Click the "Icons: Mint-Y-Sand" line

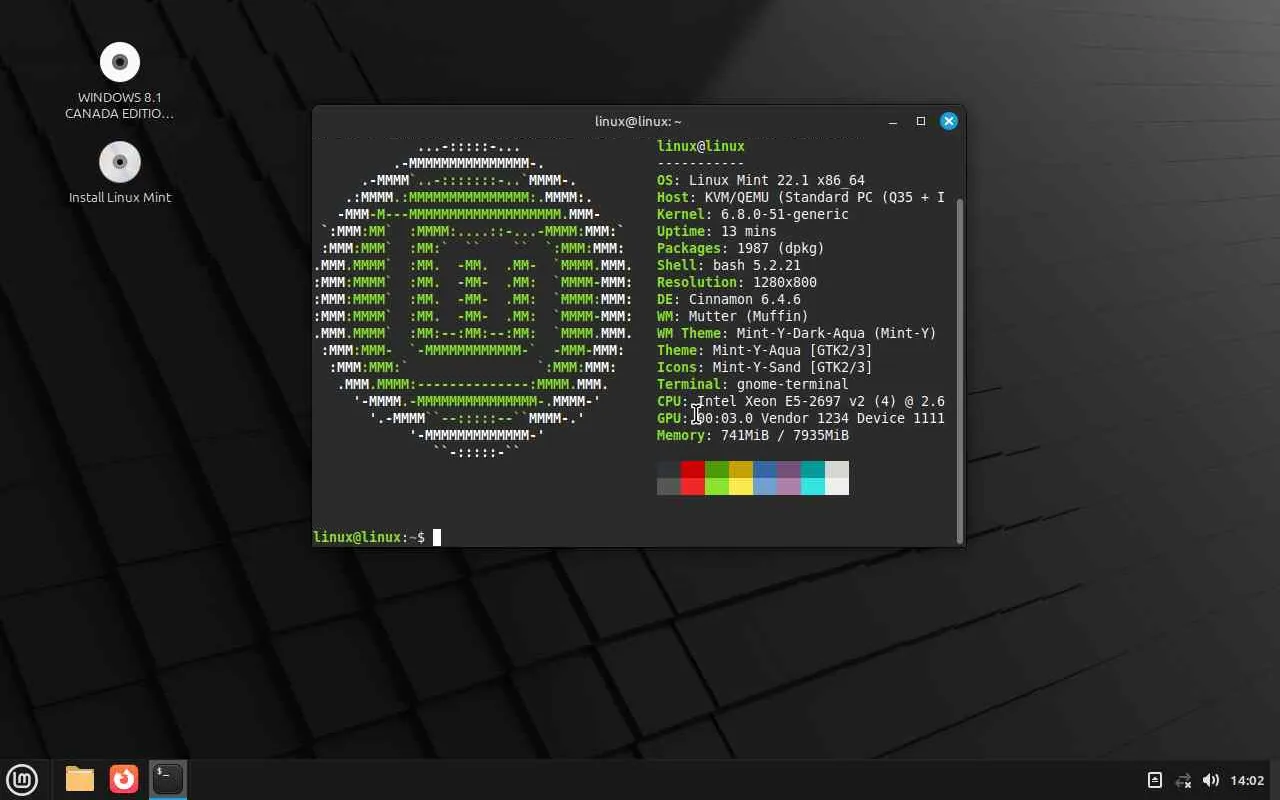pyautogui.click(x=765, y=368)
